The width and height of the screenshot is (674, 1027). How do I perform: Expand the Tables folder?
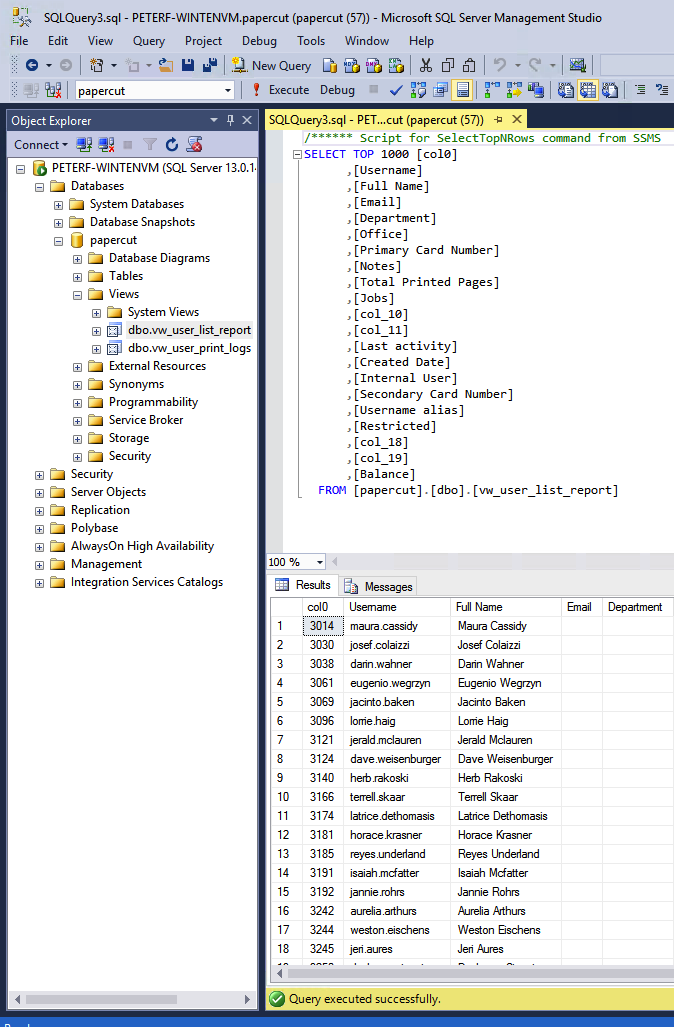[77, 277]
